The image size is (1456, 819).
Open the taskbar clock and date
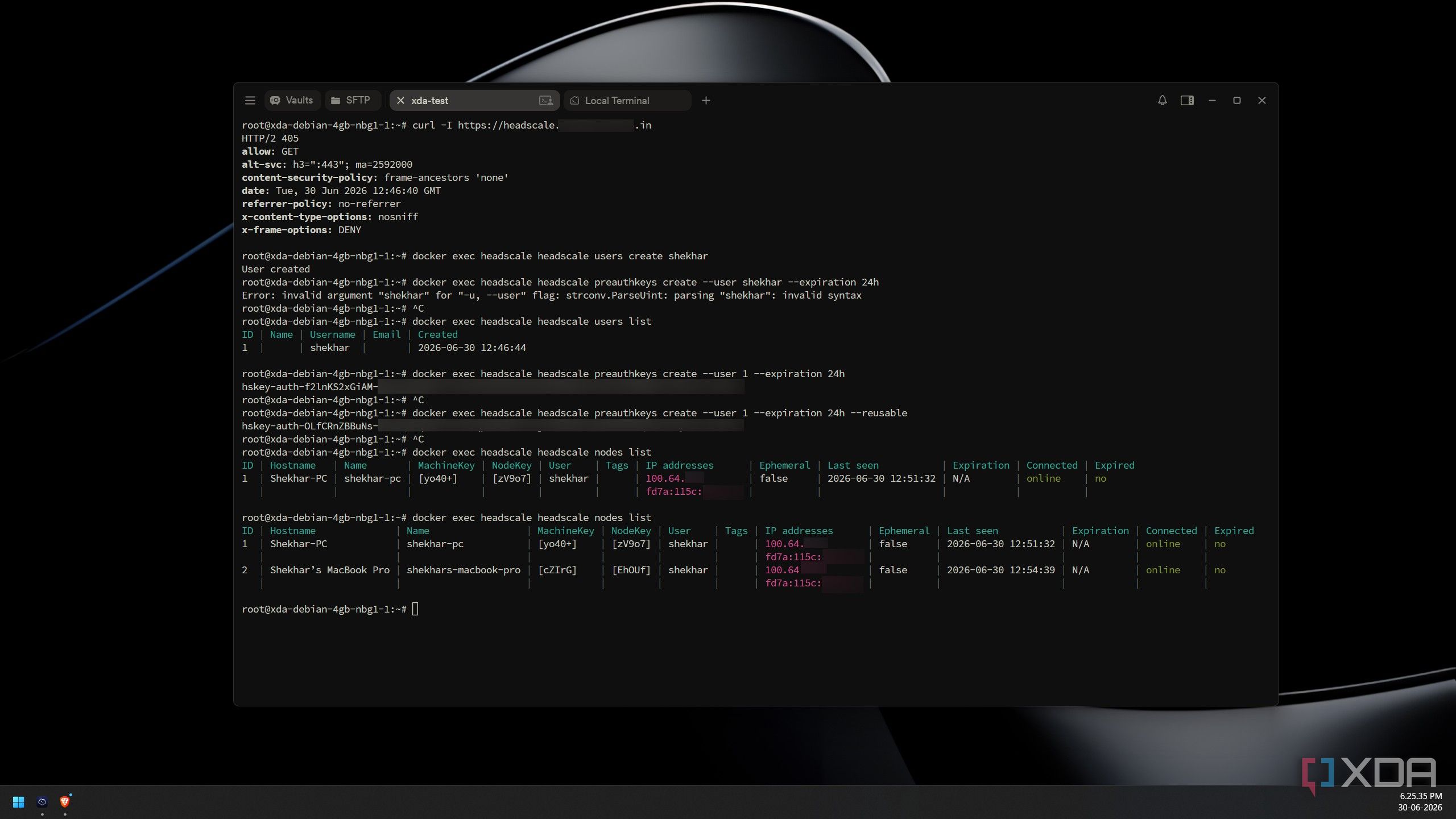pyautogui.click(x=1420, y=802)
